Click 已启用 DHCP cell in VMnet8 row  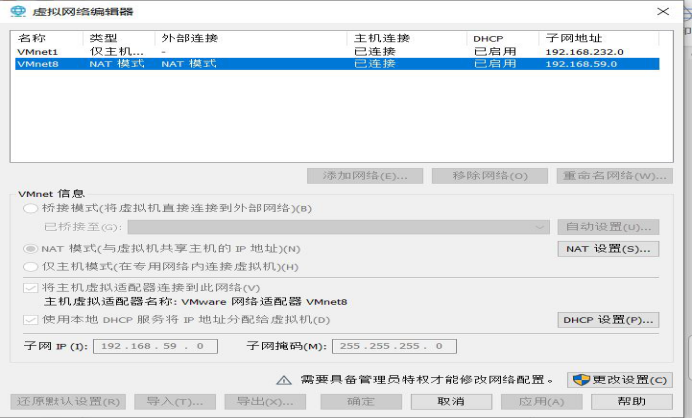(495, 64)
